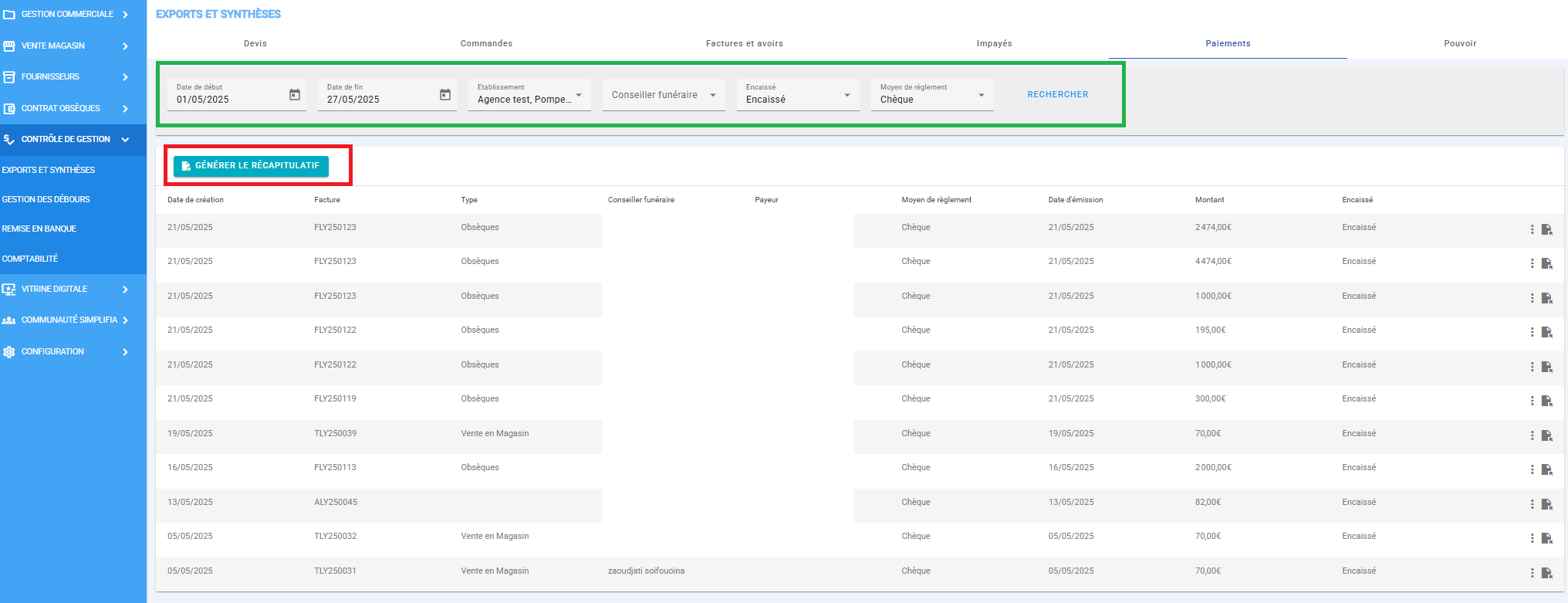Open calendar picker for Date de début
Image resolution: width=1568 pixels, height=603 pixels.
coord(295,95)
